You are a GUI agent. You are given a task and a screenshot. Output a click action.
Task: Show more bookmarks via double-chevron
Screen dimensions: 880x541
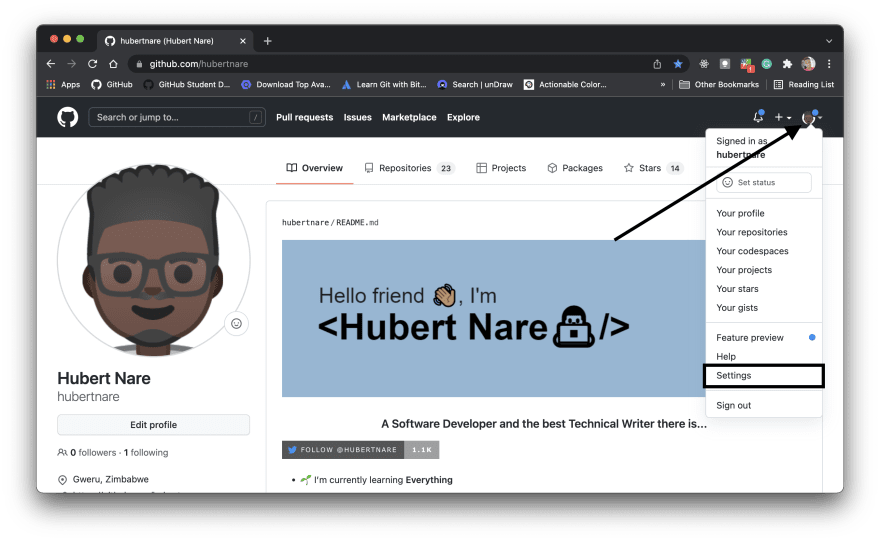click(663, 85)
